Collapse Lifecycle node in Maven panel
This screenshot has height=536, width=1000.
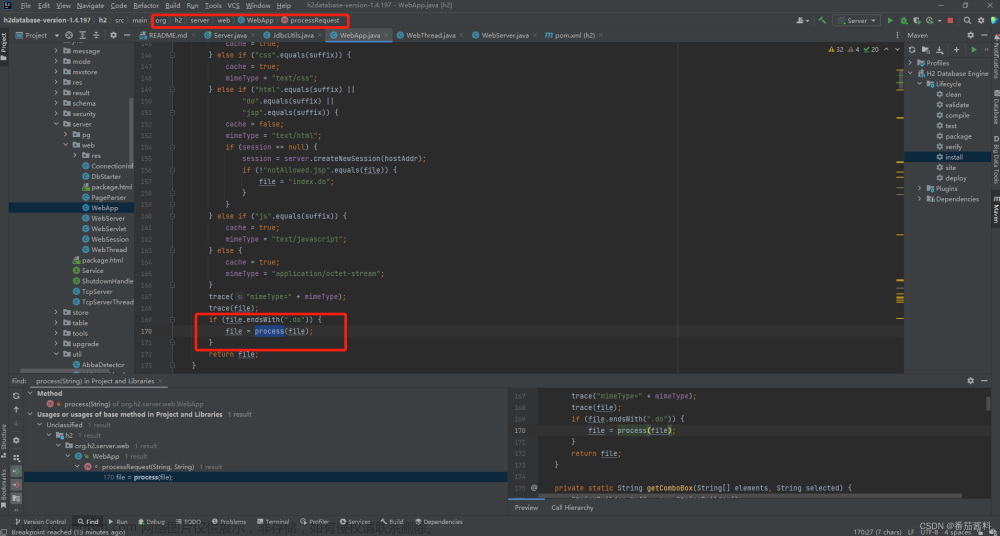point(920,84)
